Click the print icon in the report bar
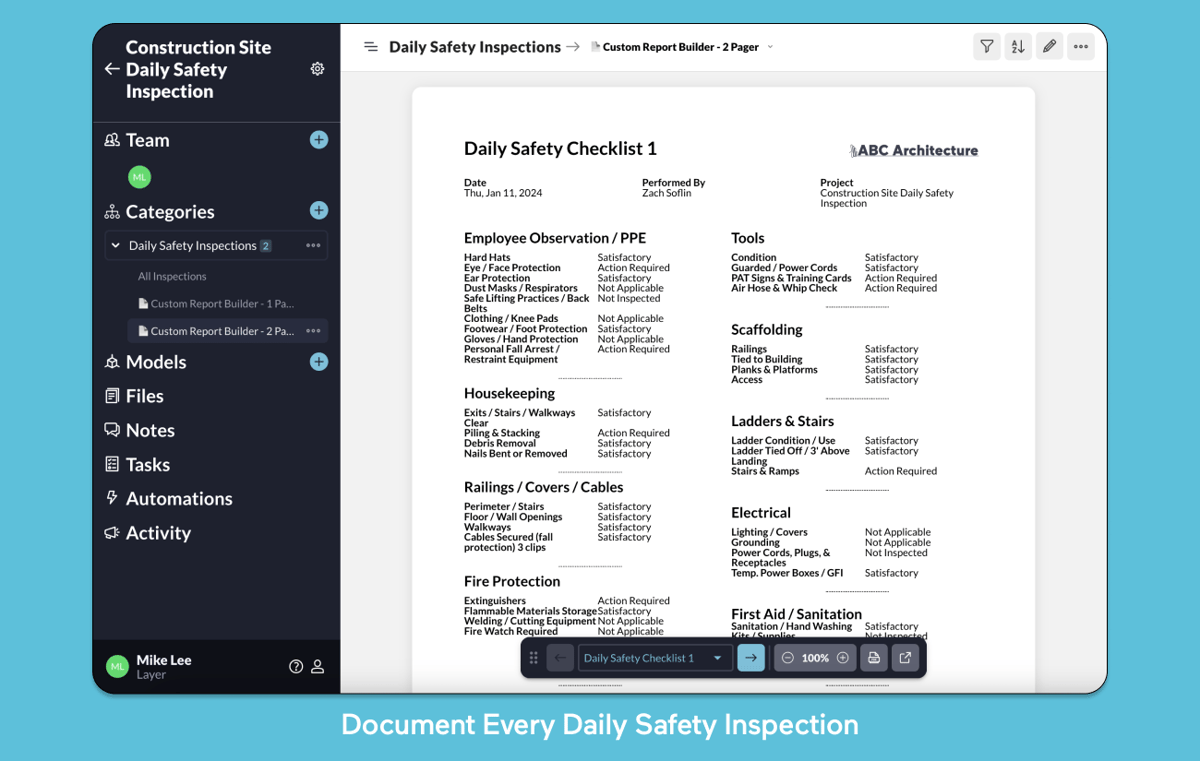This screenshot has height=761, width=1200. pyautogui.click(x=874, y=657)
